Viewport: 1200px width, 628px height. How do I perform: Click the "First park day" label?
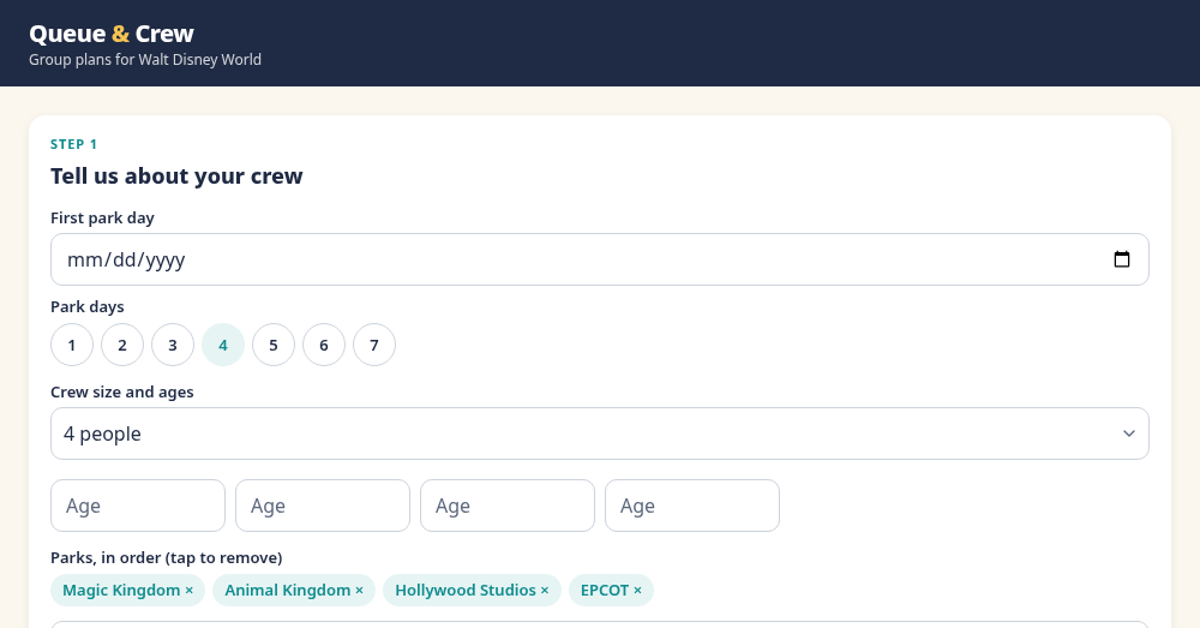pos(102,218)
